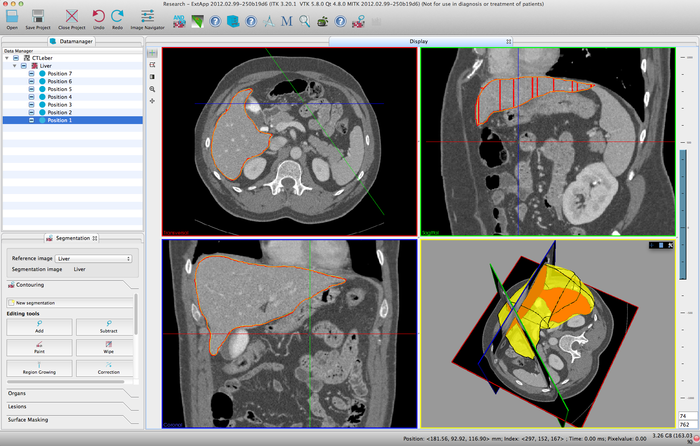
Task: Select Position 4 in Data Manager
Action: 59,97
